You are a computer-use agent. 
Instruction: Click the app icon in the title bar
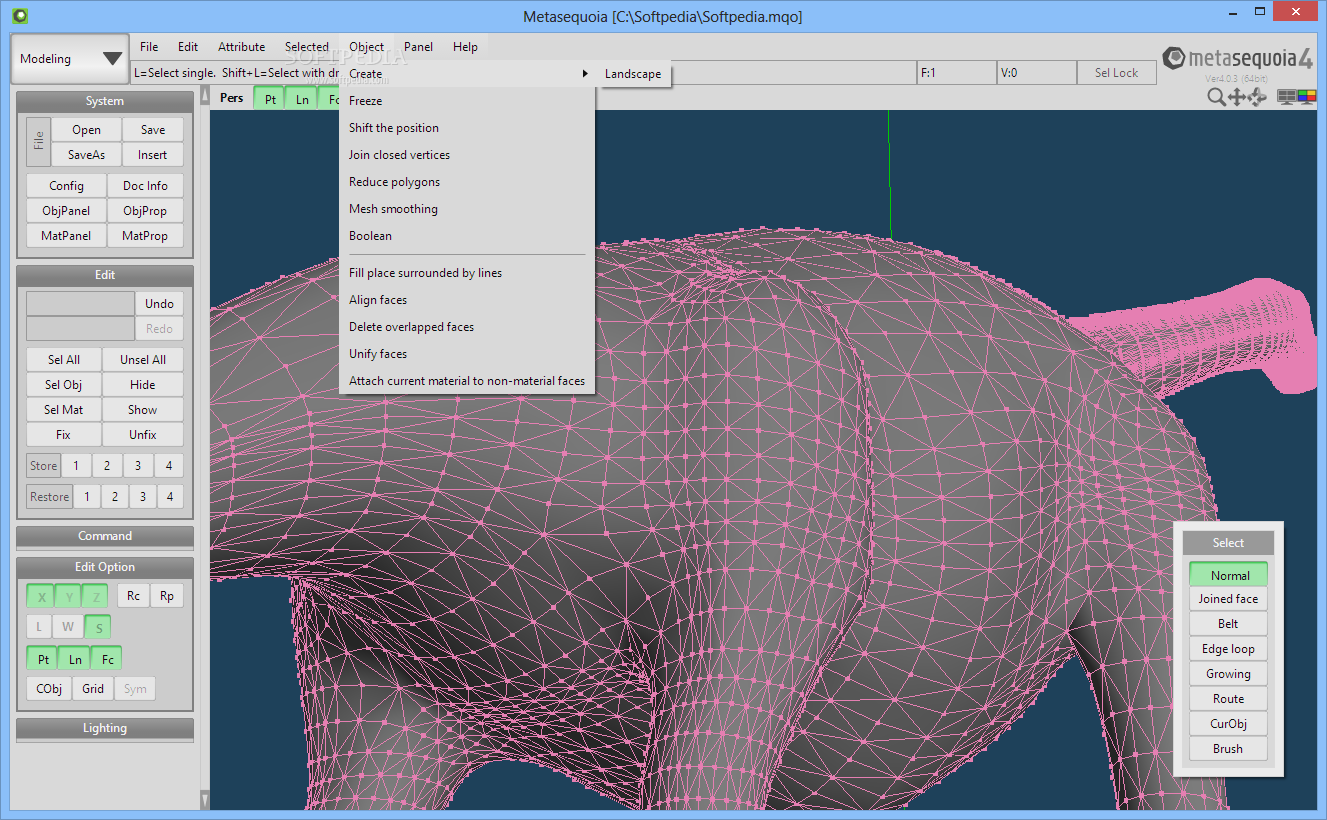coord(21,16)
